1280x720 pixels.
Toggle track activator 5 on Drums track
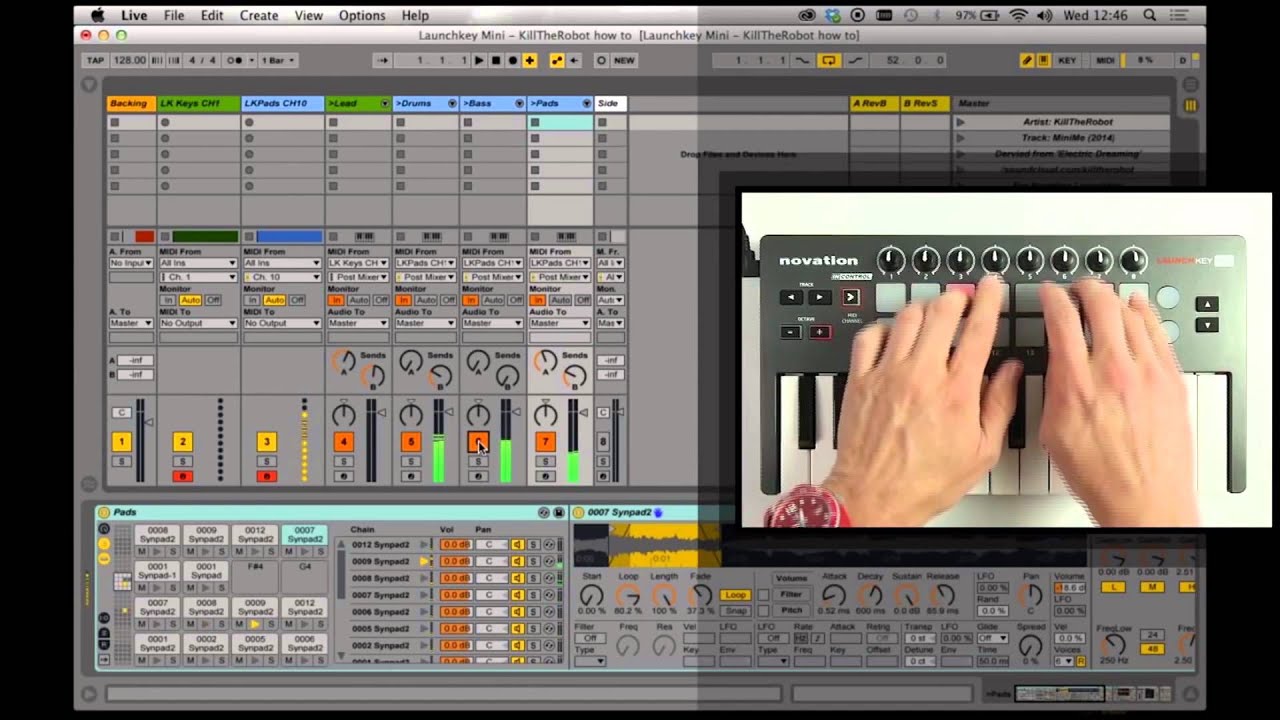click(x=410, y=442)
